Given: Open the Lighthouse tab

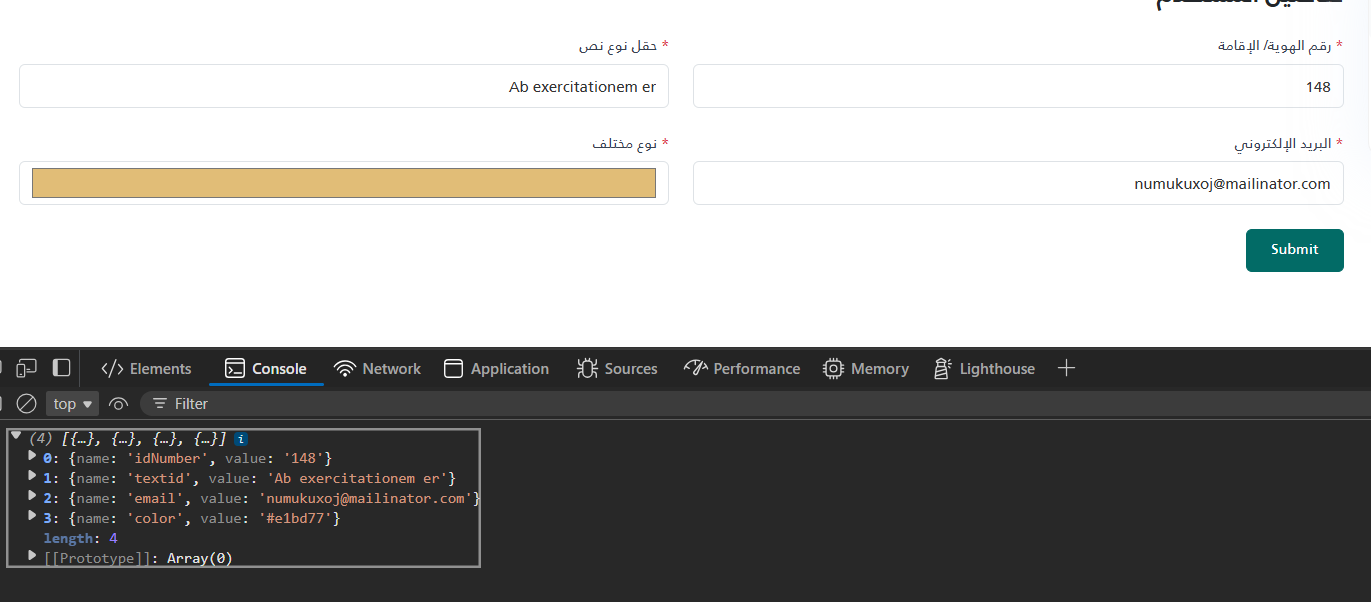Looking at the screenshot, I should [x=984, y=368].
